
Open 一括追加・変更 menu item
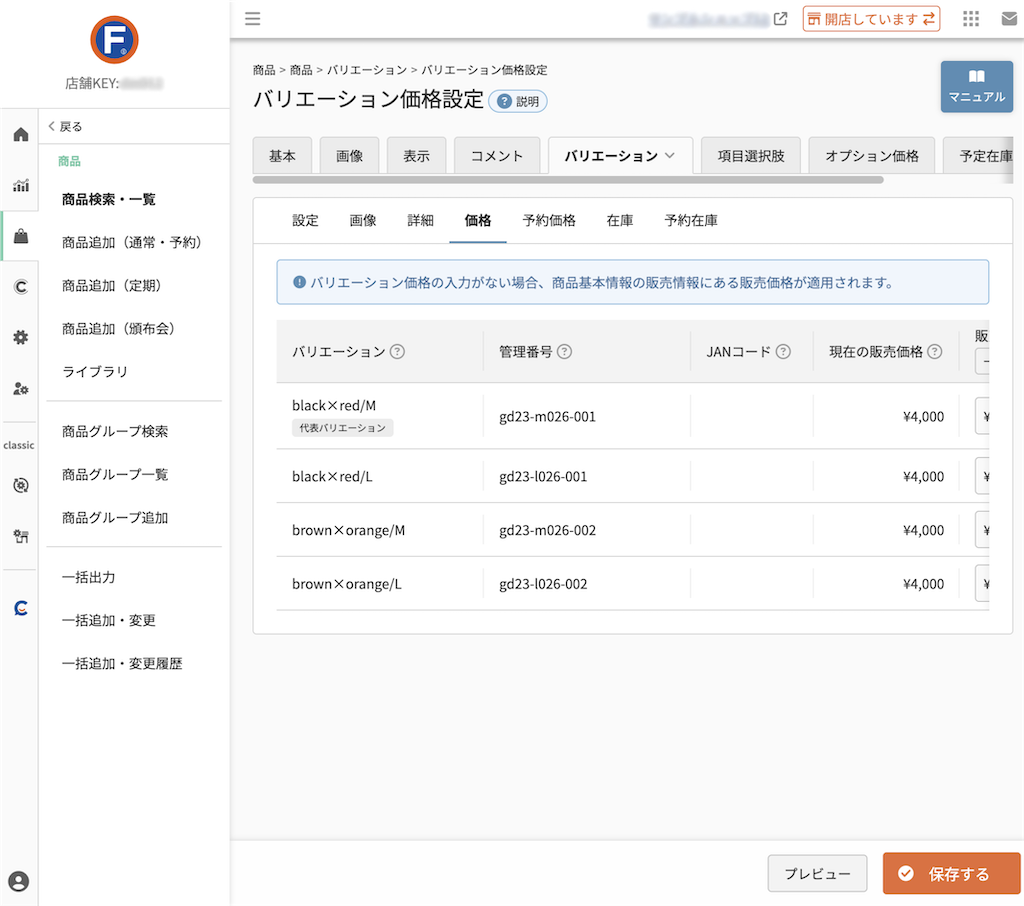tap(108, 620)
